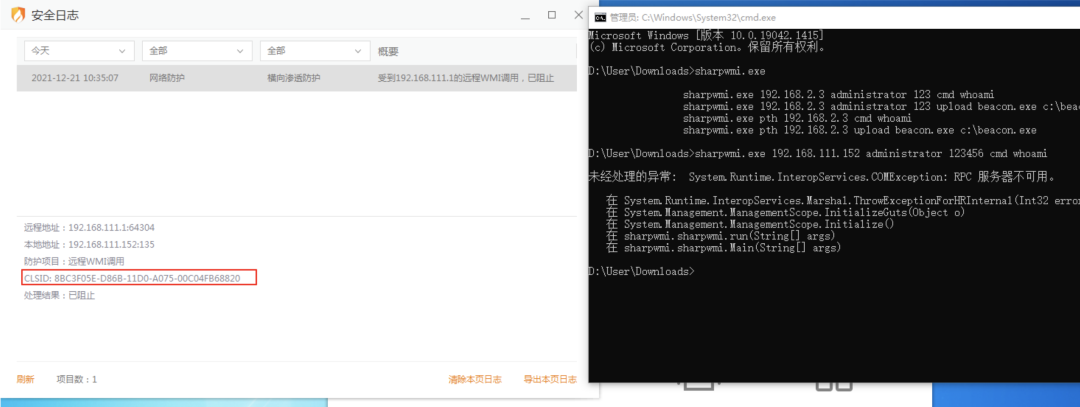The image size is (1080, 407).
Task: Click the sharpwmi.exe 192.168.111.152 command line
Action: coord(818,153)
